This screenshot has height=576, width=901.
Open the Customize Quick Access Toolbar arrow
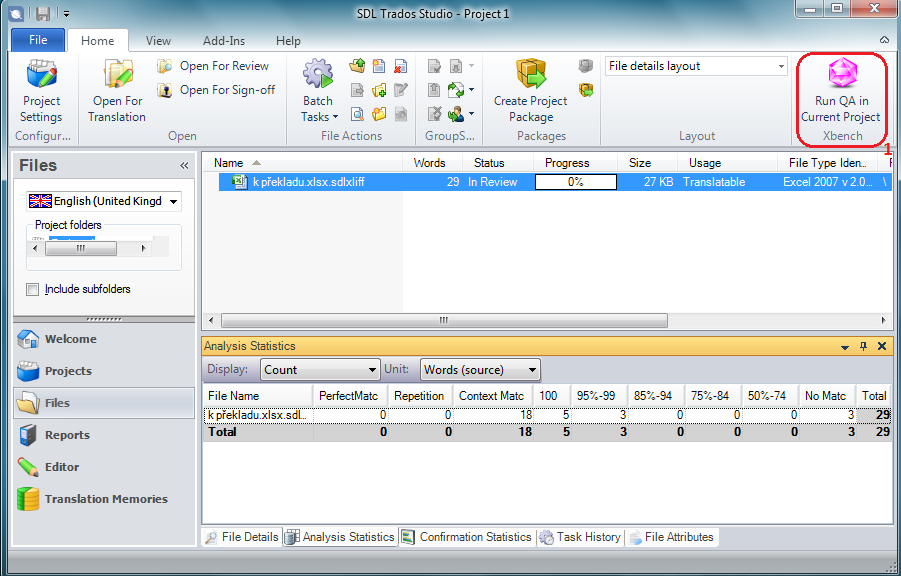click(66, 13)
